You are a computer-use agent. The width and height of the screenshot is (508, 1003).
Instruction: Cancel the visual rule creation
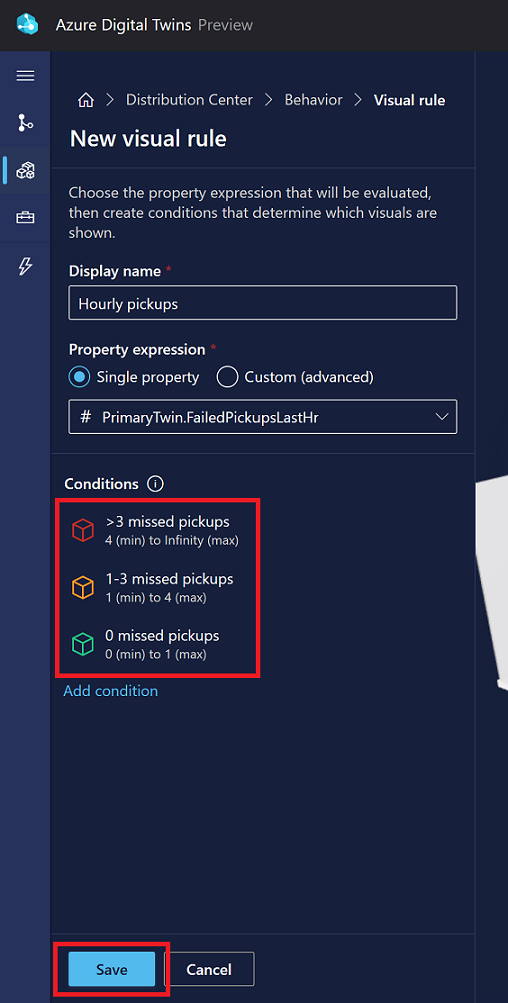209,969
